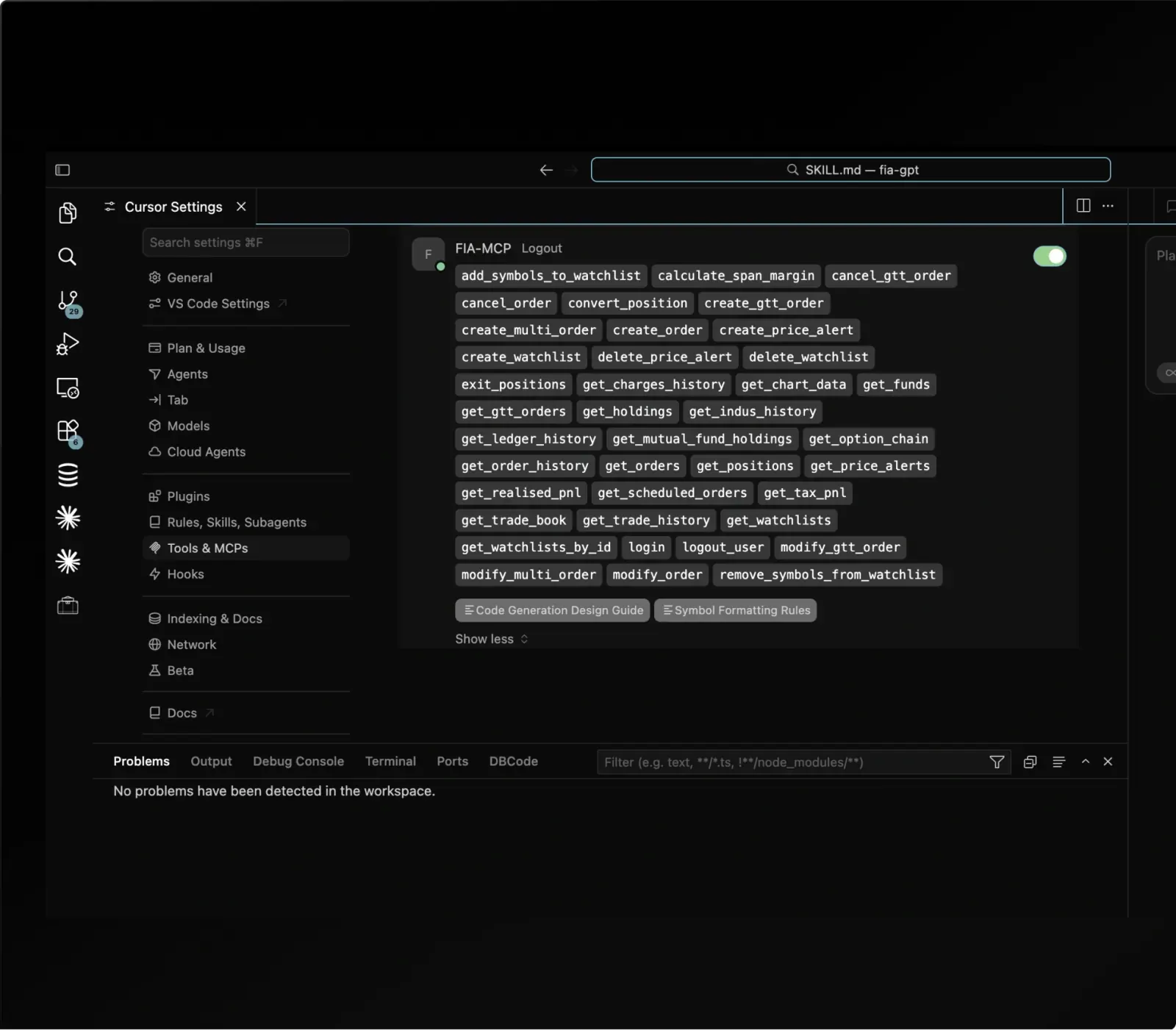Maximize the panel with the chevron up
Screen dimensions: 1176x1030
click(1085, 762)
